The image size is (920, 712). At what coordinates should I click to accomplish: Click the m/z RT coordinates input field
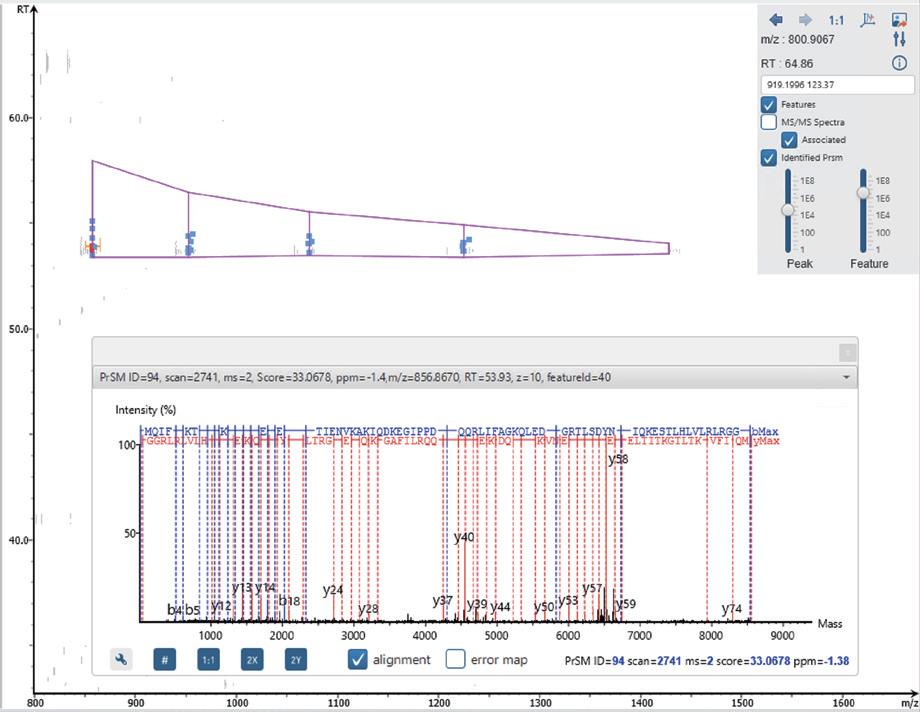[834, 85]
